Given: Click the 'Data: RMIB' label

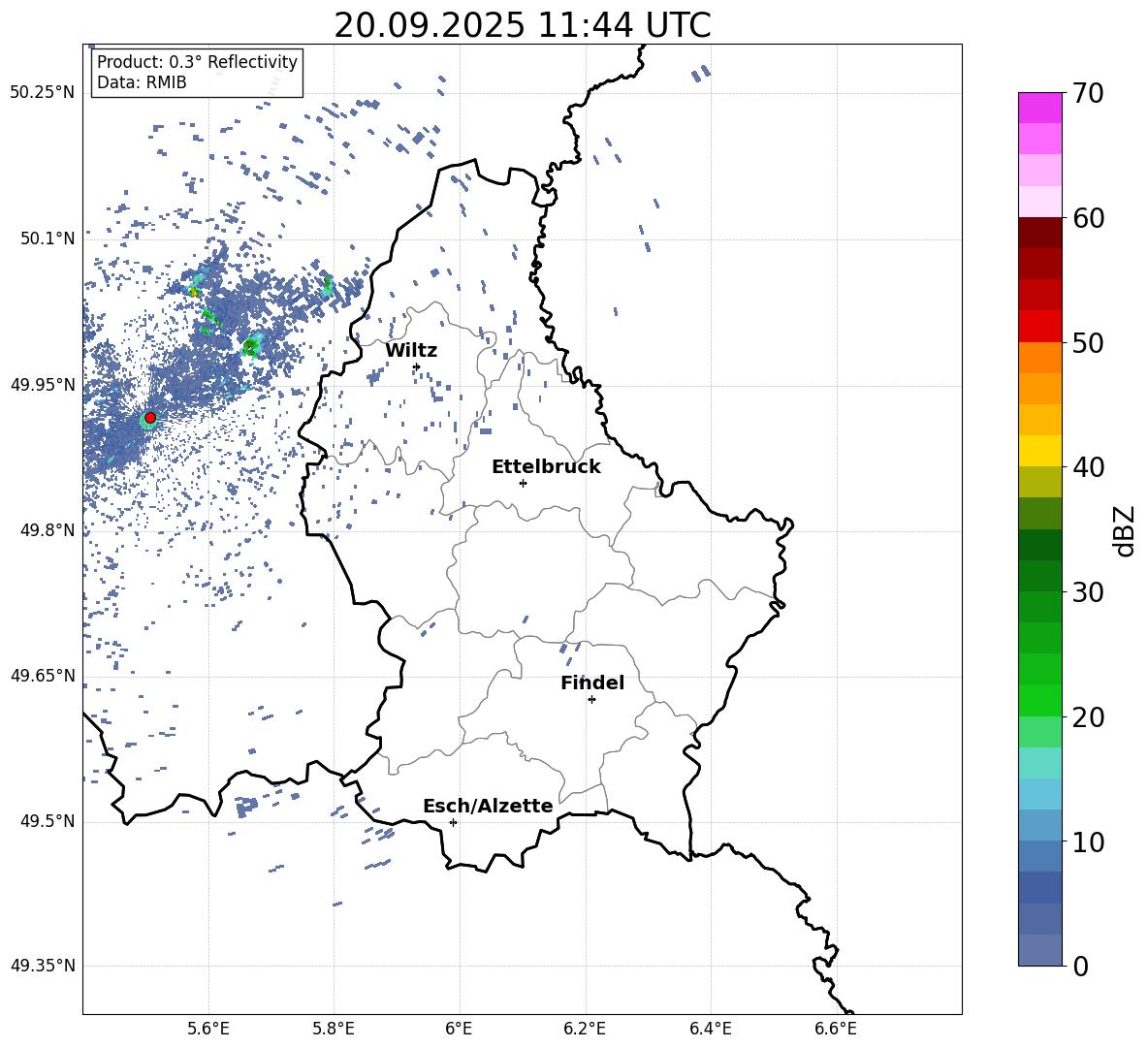Looking at the screenshot, I should pyautogui.click(x=142, y=82).
